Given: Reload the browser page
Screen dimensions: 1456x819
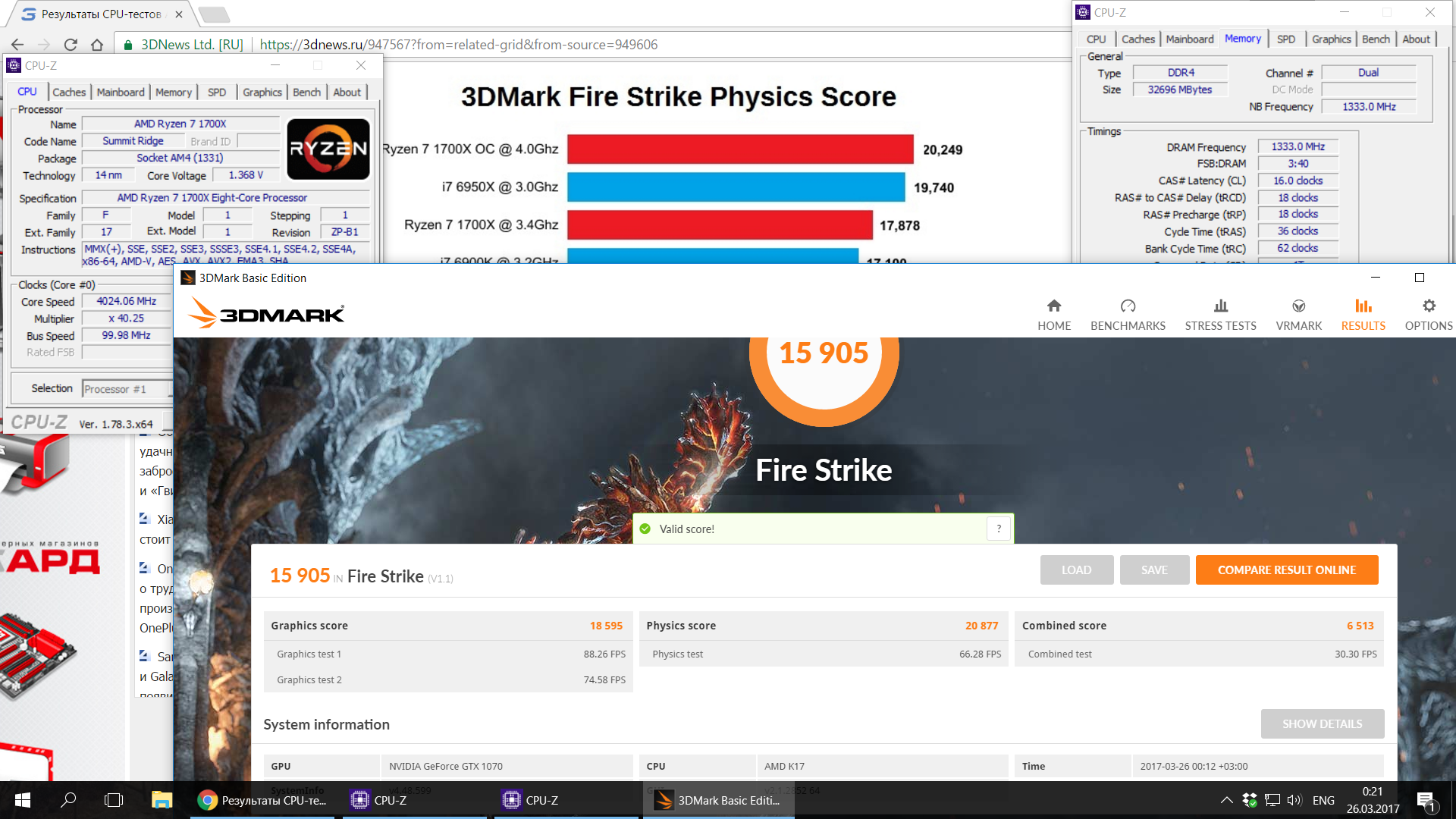Looking at the screenshot, I should pos(71,45).
